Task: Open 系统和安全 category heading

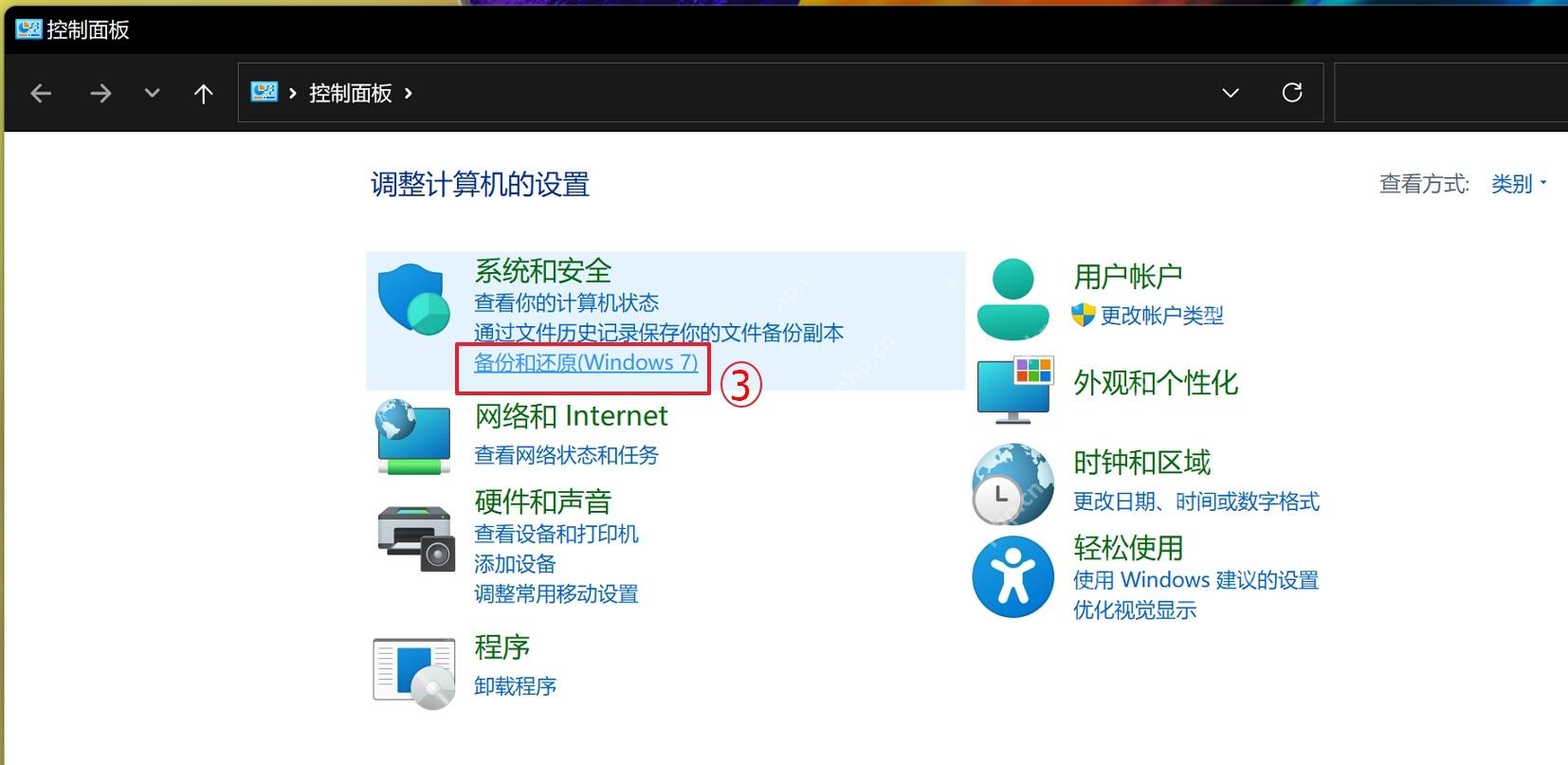Action: [543, 271]
